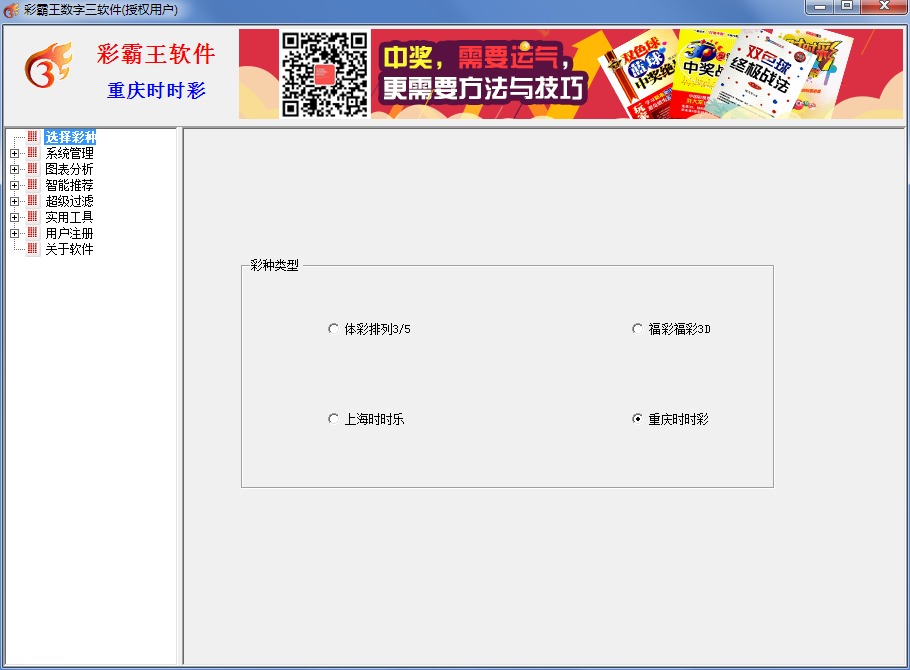Click the 彩霸王软件 red title text
This screenshot has height=670, width=910.
[x=156, y=55]
